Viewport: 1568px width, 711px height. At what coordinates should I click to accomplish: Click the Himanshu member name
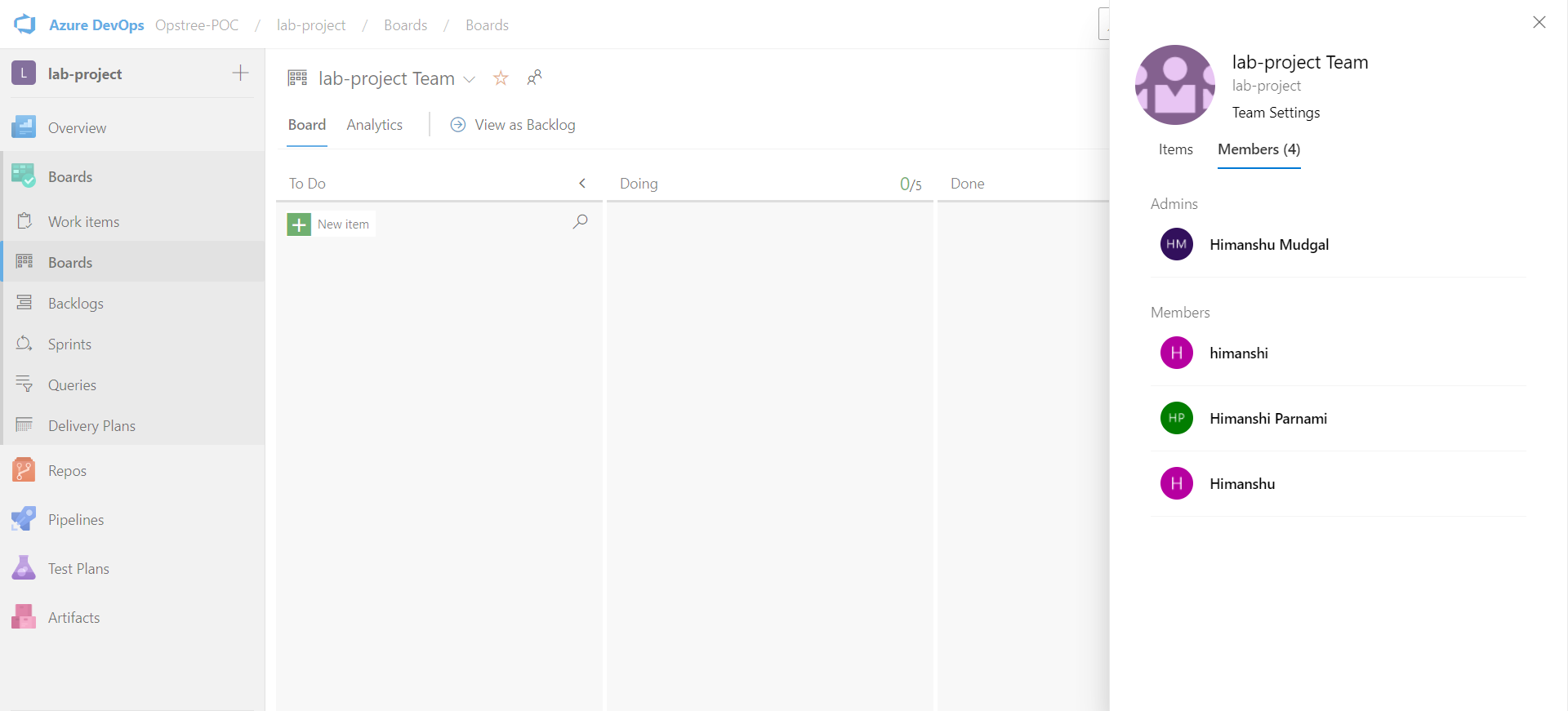(x=1242, y=483)
